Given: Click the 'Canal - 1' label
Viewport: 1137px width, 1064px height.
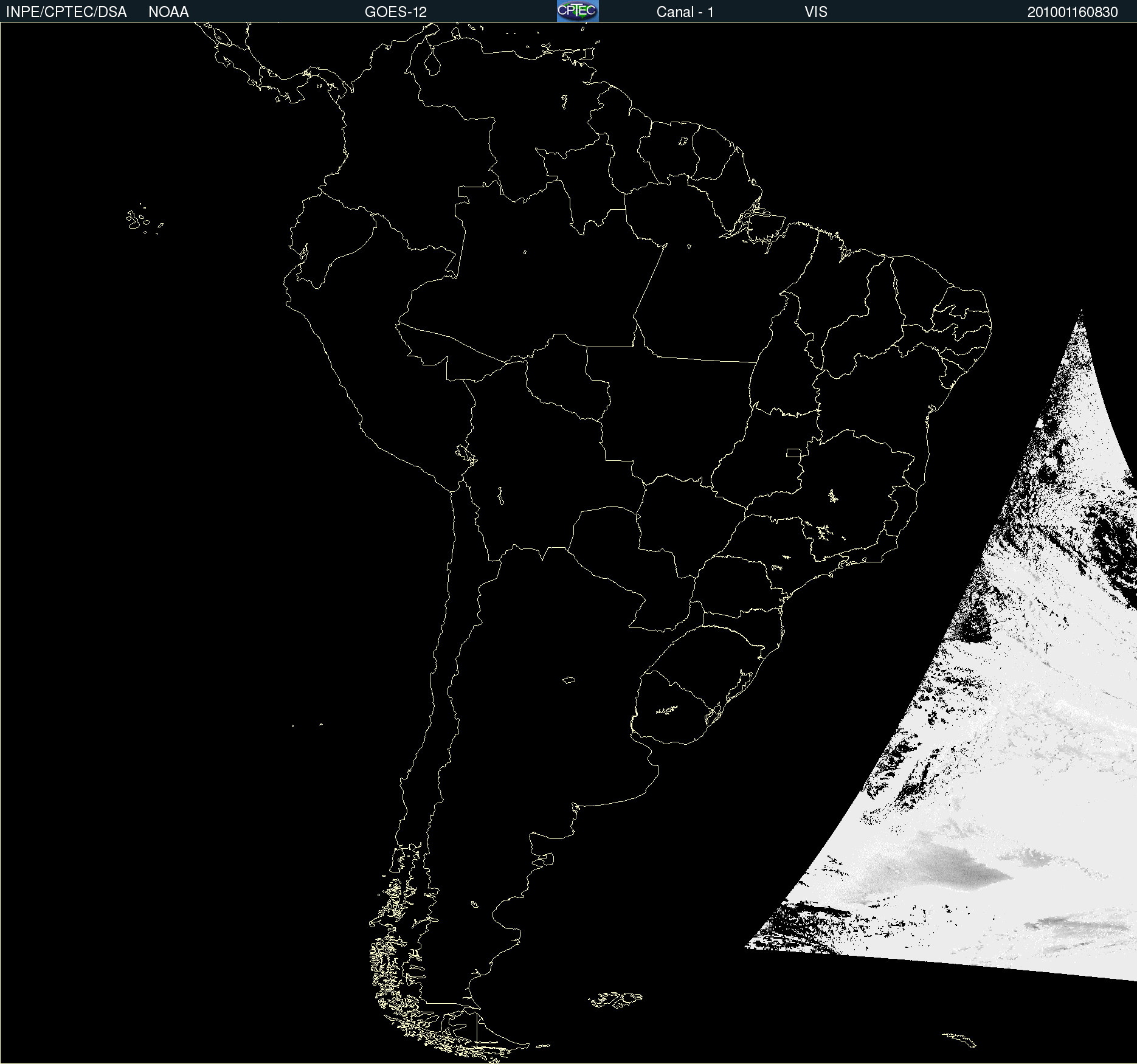Looking at the screenshot, I should (x=685, y=12).
